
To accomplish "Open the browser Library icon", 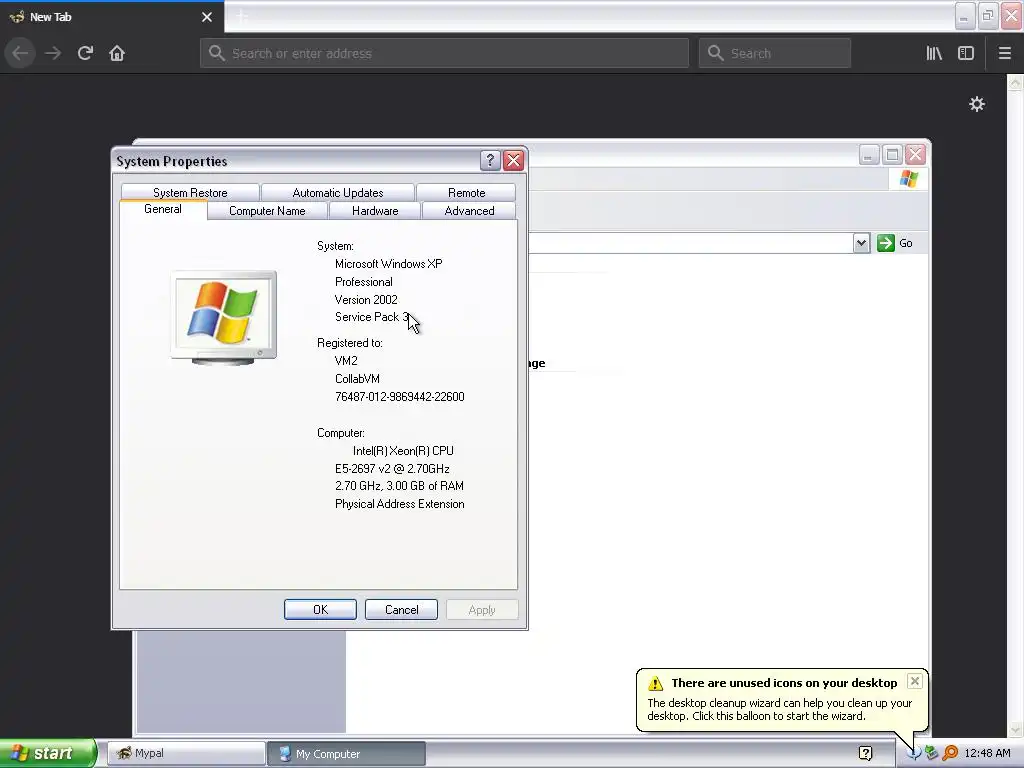I will tap(934, 54).
